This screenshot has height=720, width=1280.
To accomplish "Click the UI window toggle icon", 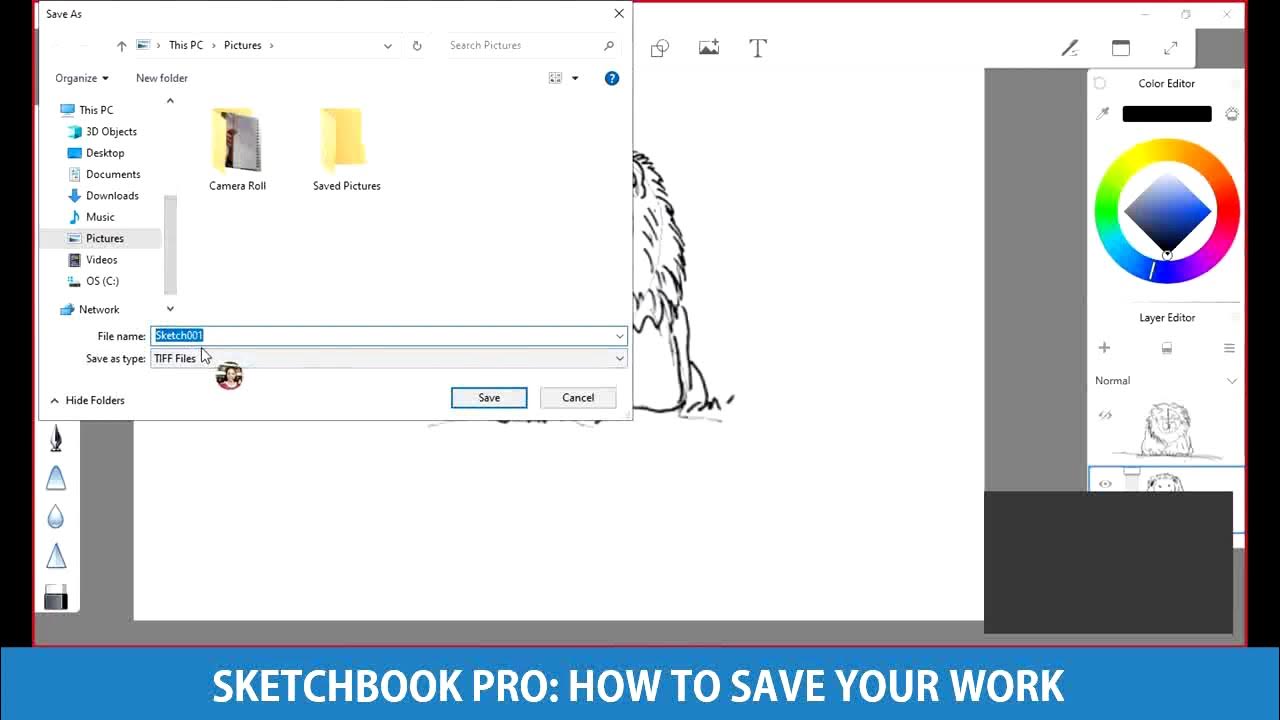I will (1121, 48).
